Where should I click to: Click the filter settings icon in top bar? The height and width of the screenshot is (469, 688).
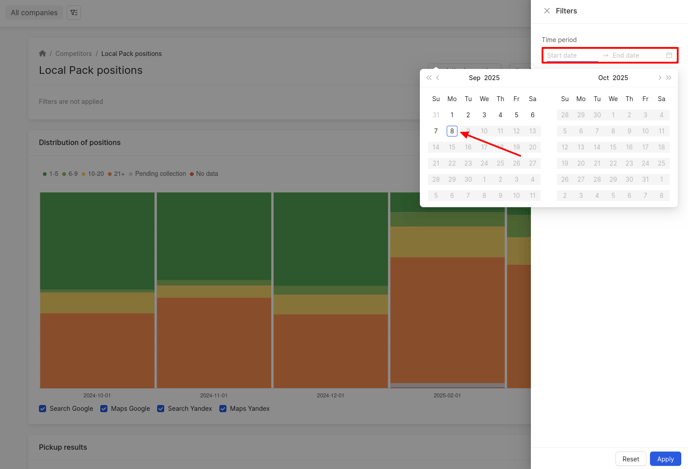(x=74, y=13)
